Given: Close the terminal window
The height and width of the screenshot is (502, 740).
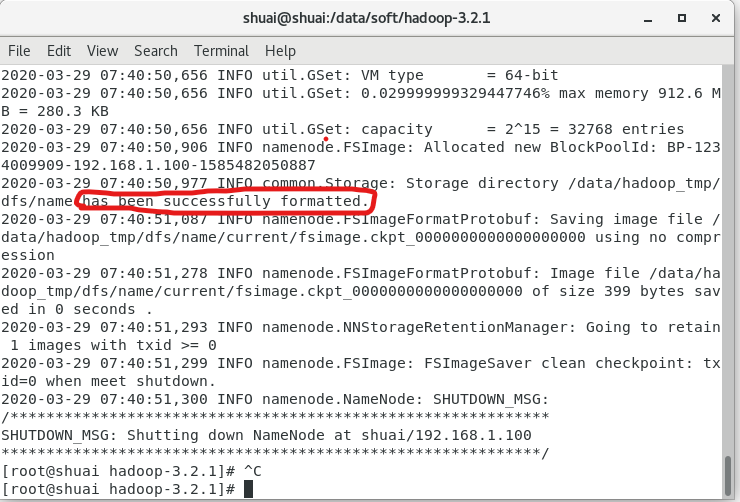Looking at the screenshot, I should [x=714, y=18].
